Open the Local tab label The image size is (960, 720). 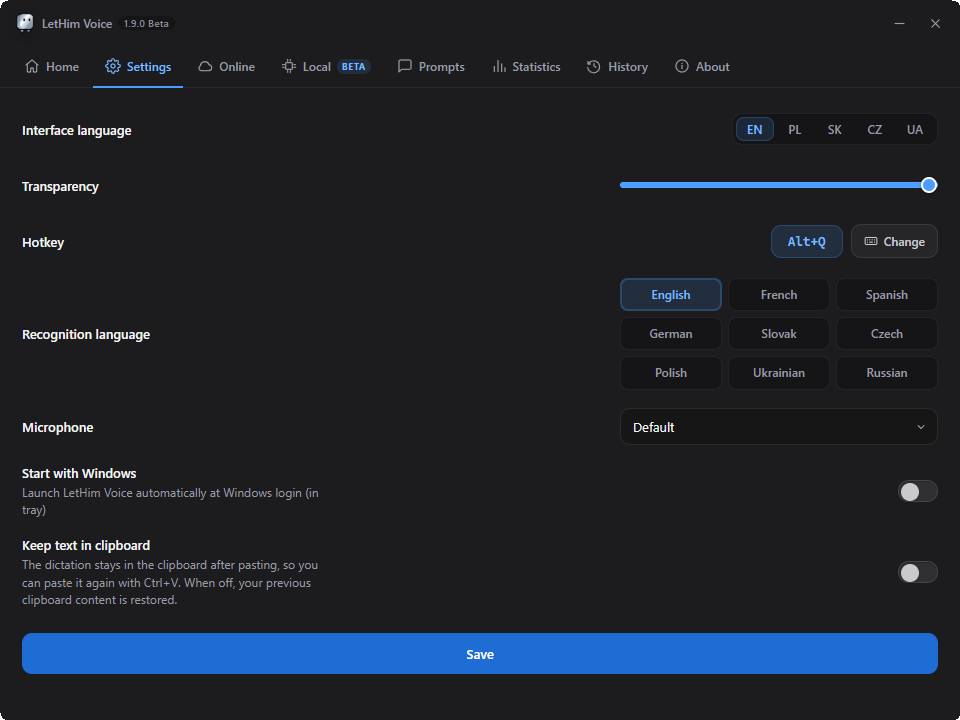tap(317, 66)
